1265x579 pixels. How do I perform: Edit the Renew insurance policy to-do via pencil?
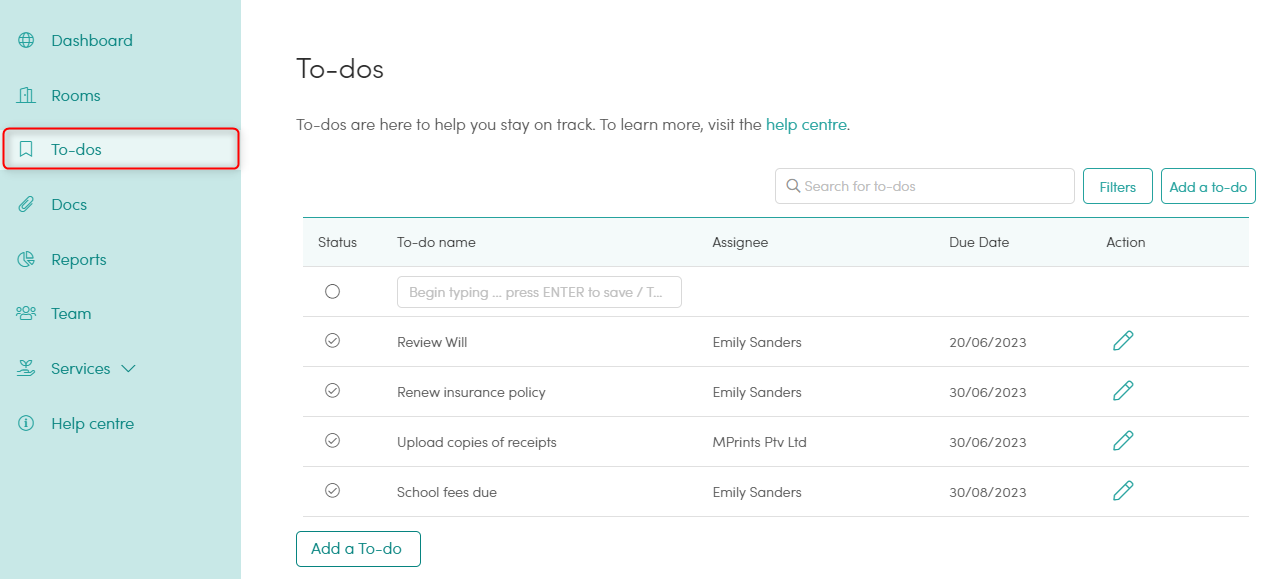pos(1123,391)
